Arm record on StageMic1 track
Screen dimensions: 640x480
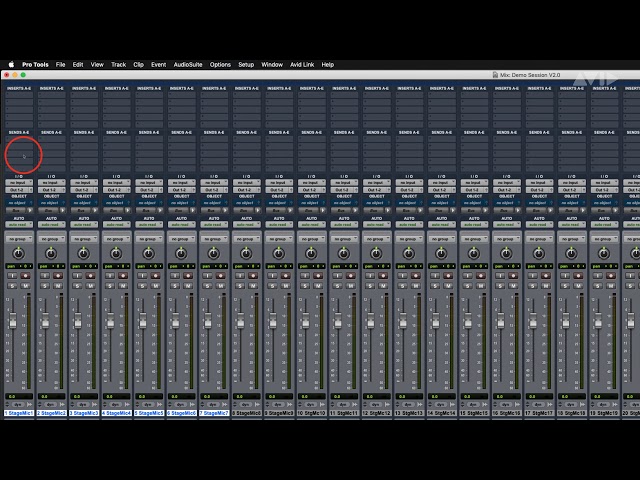(25, 276)
